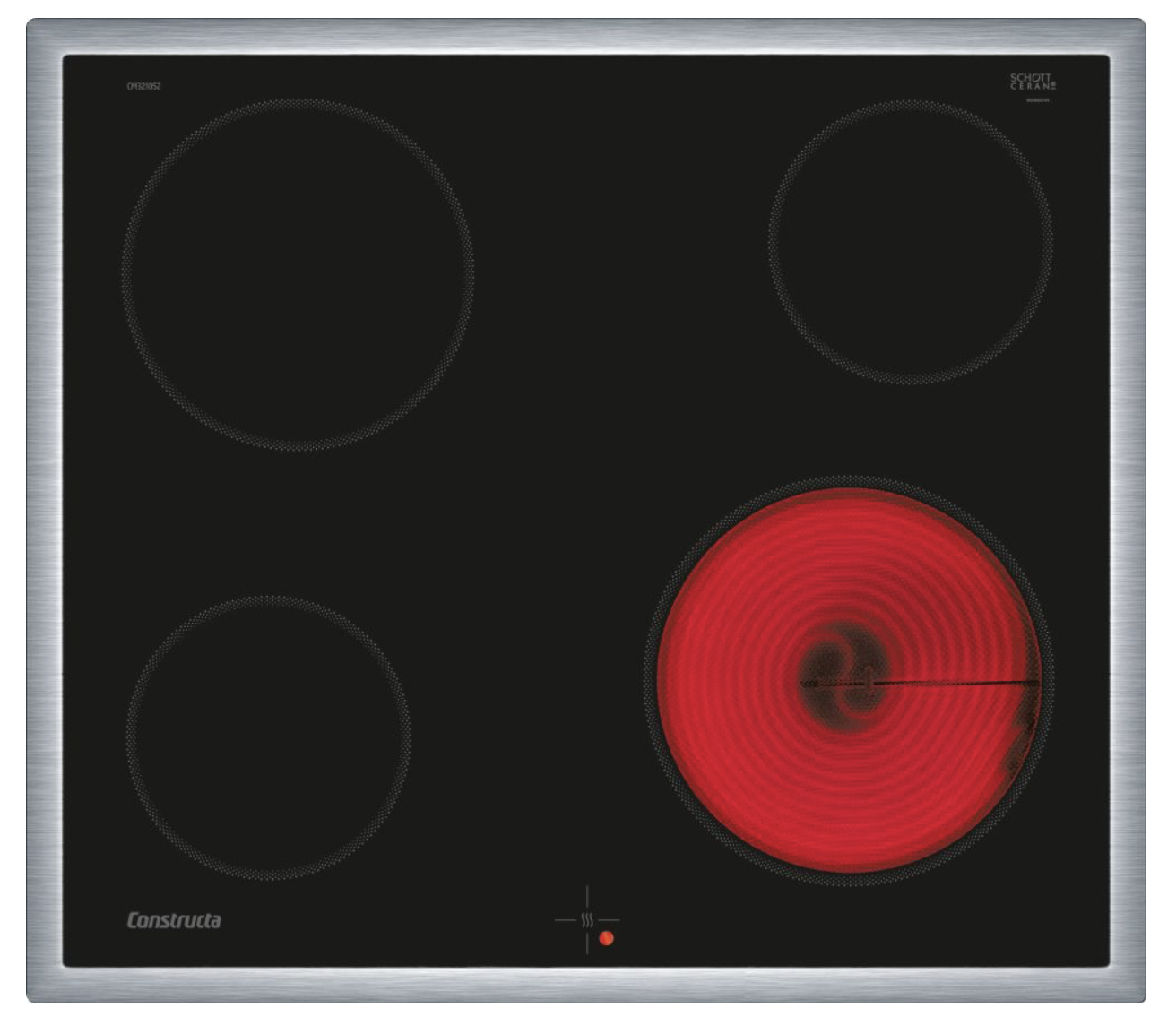Click the black sensor rod in the red burner

click(950, 684)
